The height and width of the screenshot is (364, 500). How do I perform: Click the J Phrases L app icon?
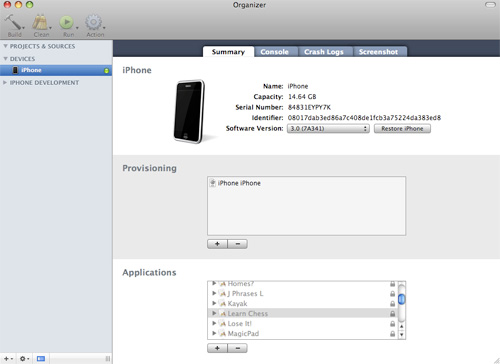[222, 294]
